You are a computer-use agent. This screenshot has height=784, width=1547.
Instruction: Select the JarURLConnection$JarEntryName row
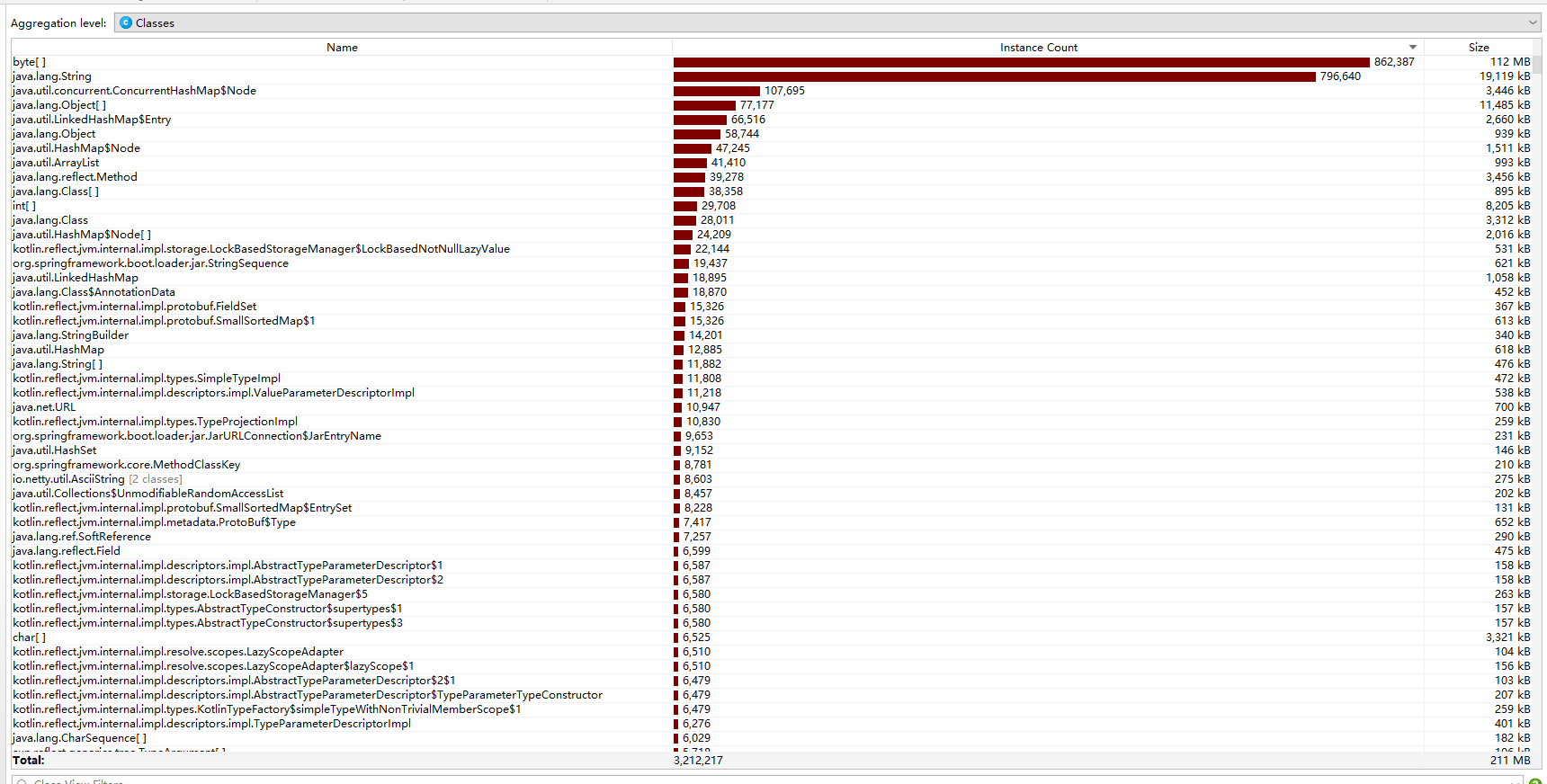772,436
